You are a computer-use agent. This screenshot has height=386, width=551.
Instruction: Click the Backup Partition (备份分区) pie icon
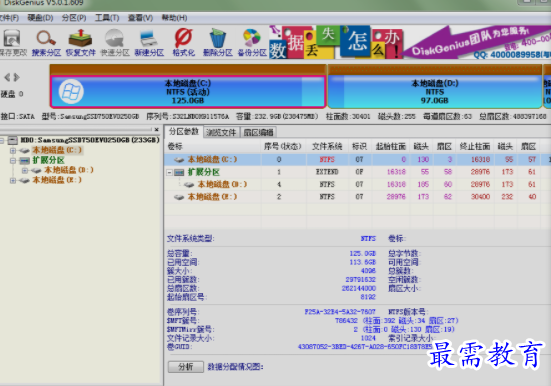click(252, 43)
